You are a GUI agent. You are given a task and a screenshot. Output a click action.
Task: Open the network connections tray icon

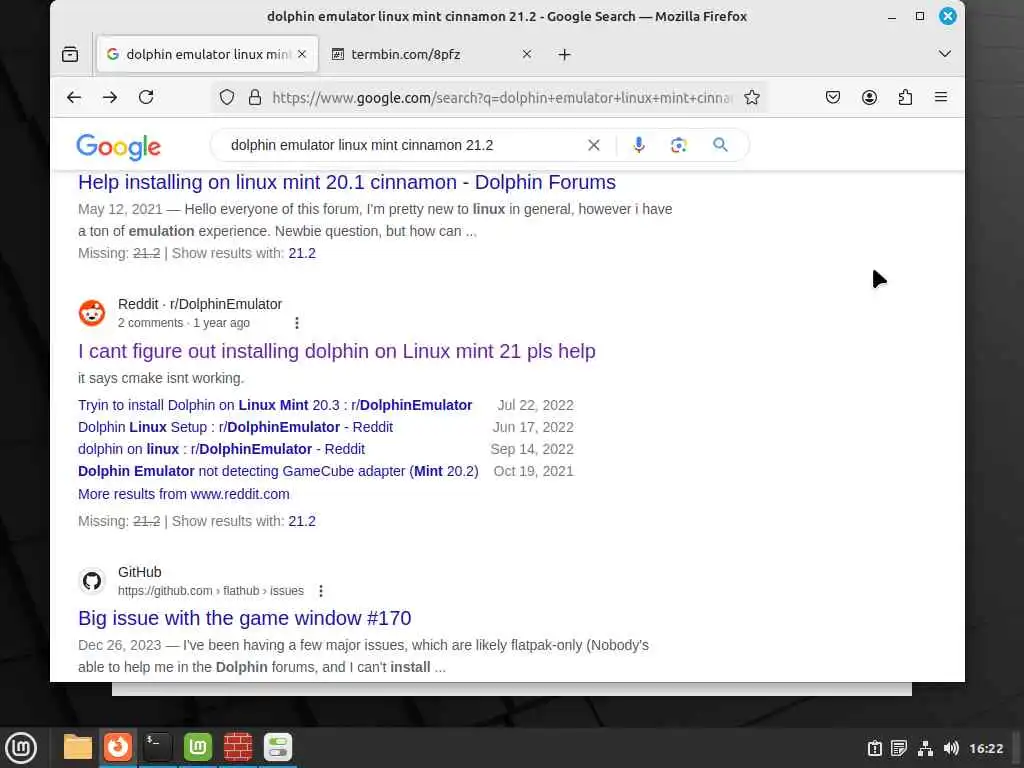click(925, 748)
